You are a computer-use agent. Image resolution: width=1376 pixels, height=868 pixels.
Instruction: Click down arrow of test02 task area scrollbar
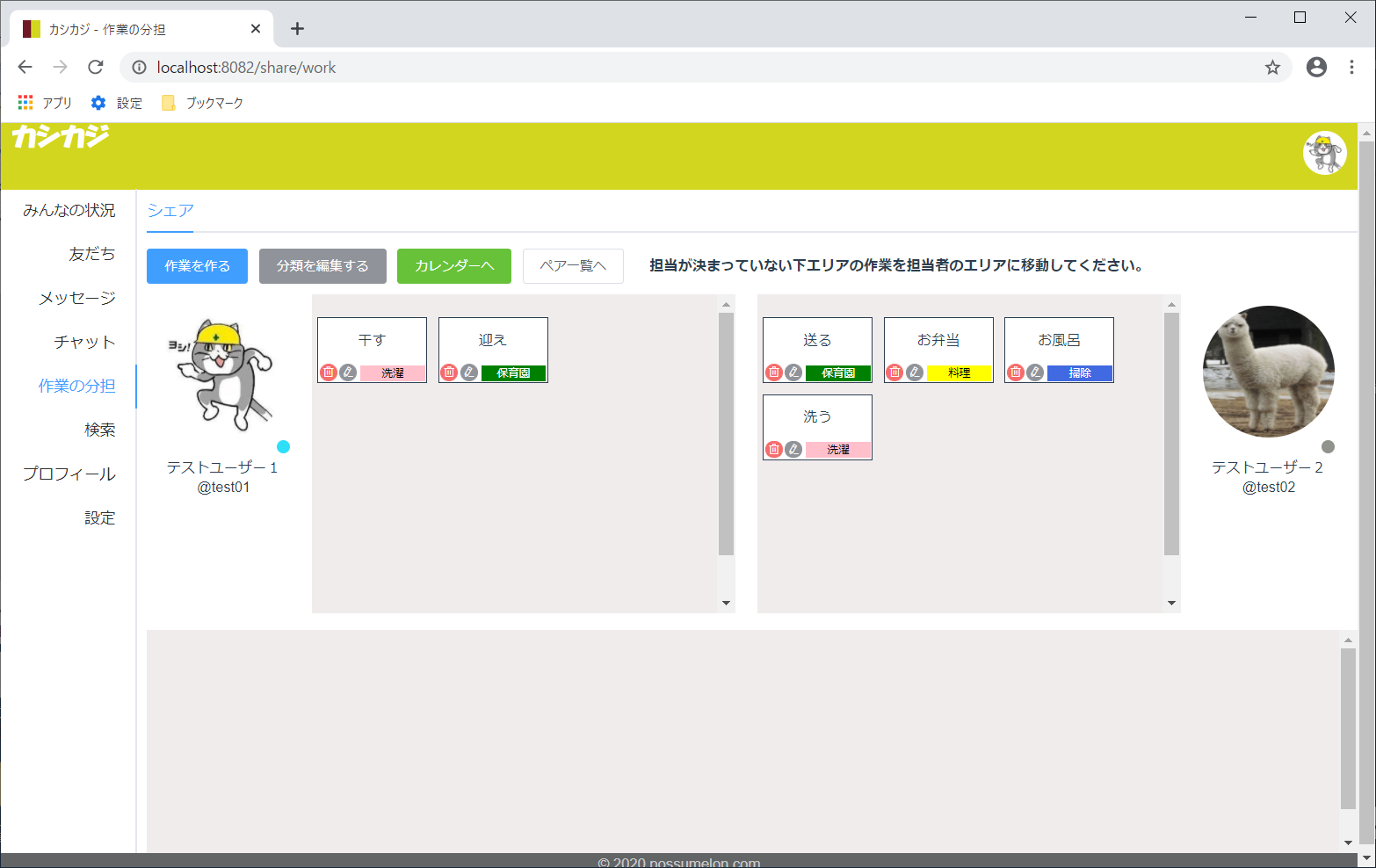coord(1171,603)
